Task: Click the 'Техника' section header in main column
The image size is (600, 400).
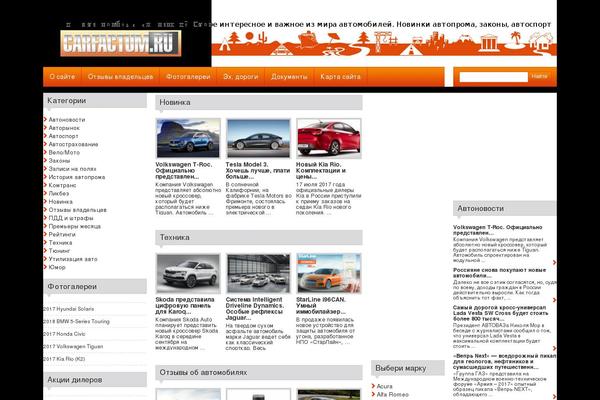Action: click(259, 238)
